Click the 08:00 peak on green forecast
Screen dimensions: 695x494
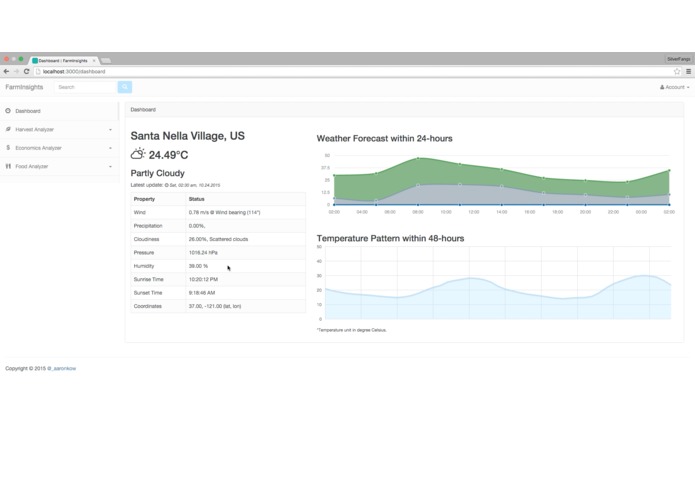point(418,158)
